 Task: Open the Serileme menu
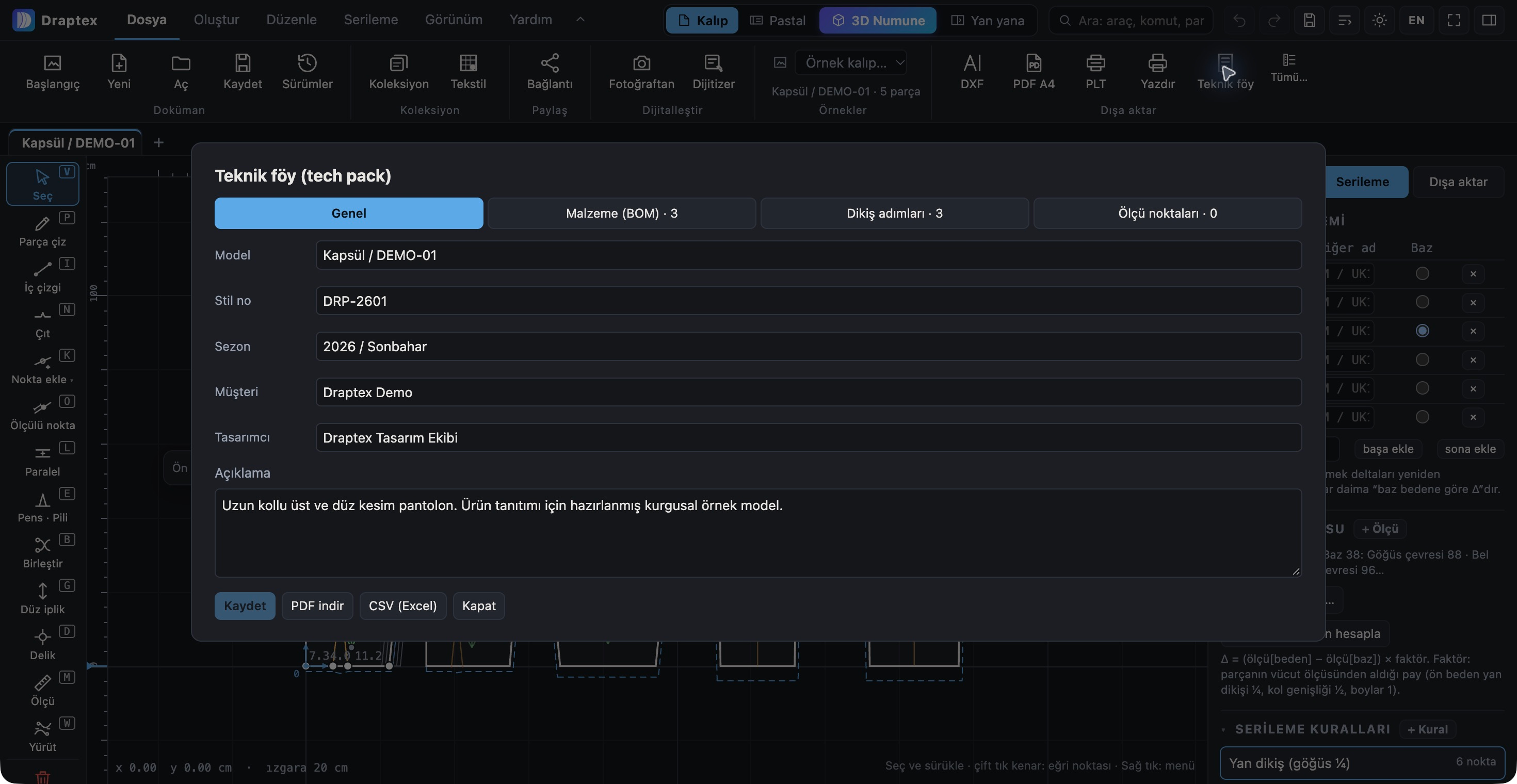(370, 20)
